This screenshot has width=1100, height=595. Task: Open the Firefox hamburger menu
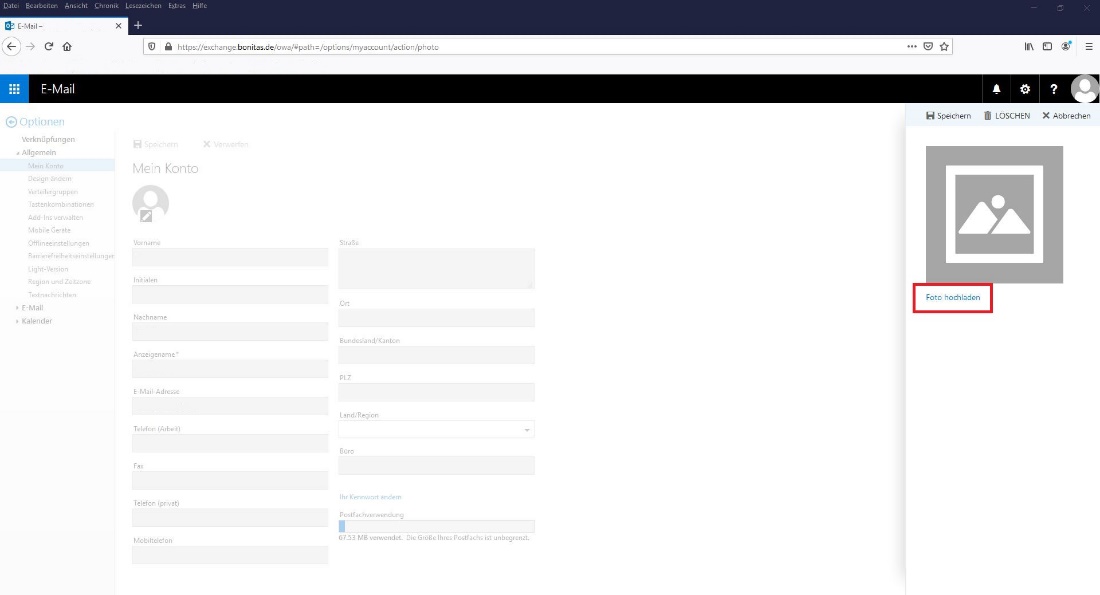click(1089, 46)
